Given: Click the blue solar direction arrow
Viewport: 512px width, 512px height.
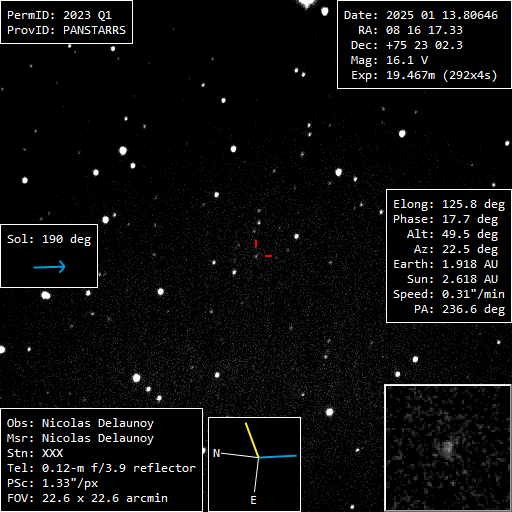Looking at the screenshot, I should (50, 267).
